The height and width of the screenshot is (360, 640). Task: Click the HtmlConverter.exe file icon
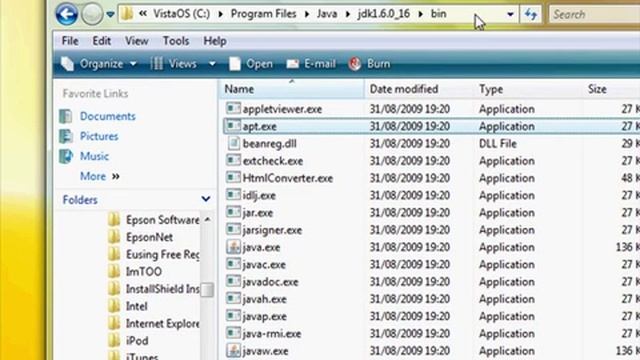pyautogui.click(x=233, y=178)
